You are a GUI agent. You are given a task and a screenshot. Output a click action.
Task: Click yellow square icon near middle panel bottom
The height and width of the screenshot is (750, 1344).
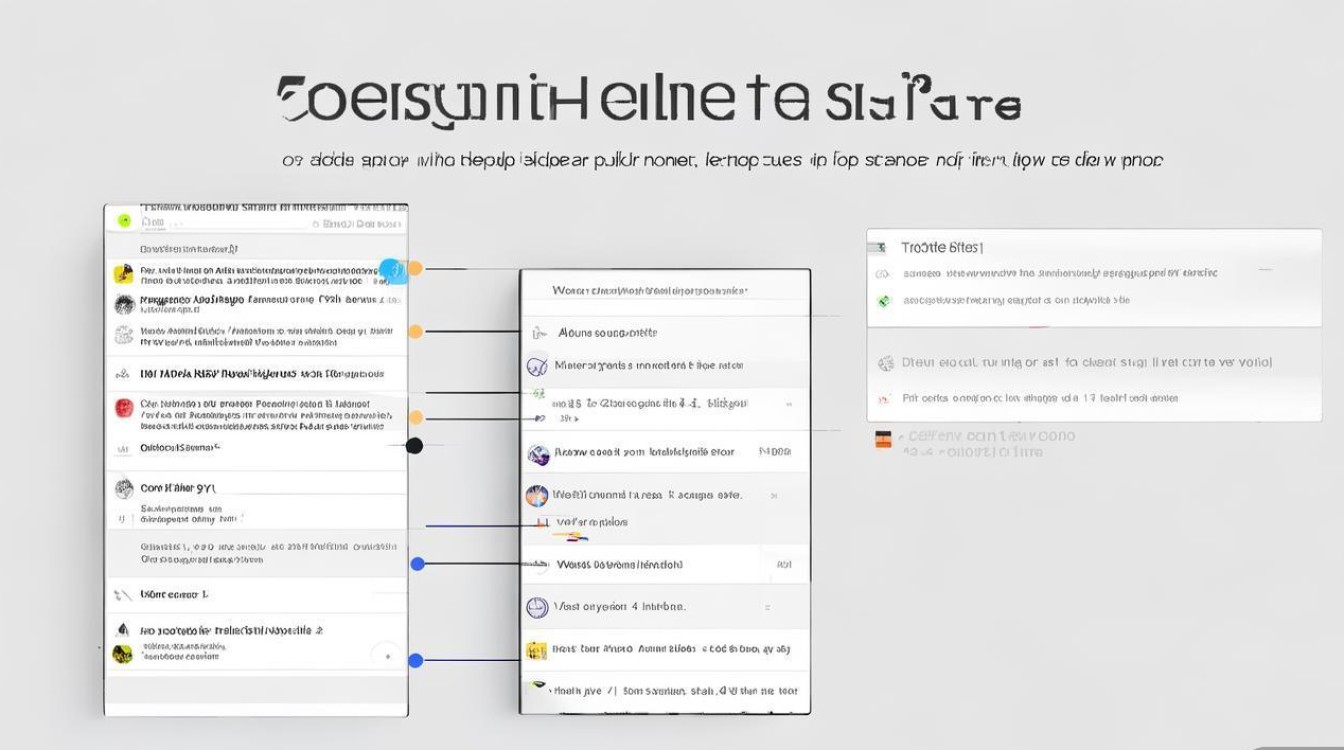pyautogui.click(x=537, y=650)
